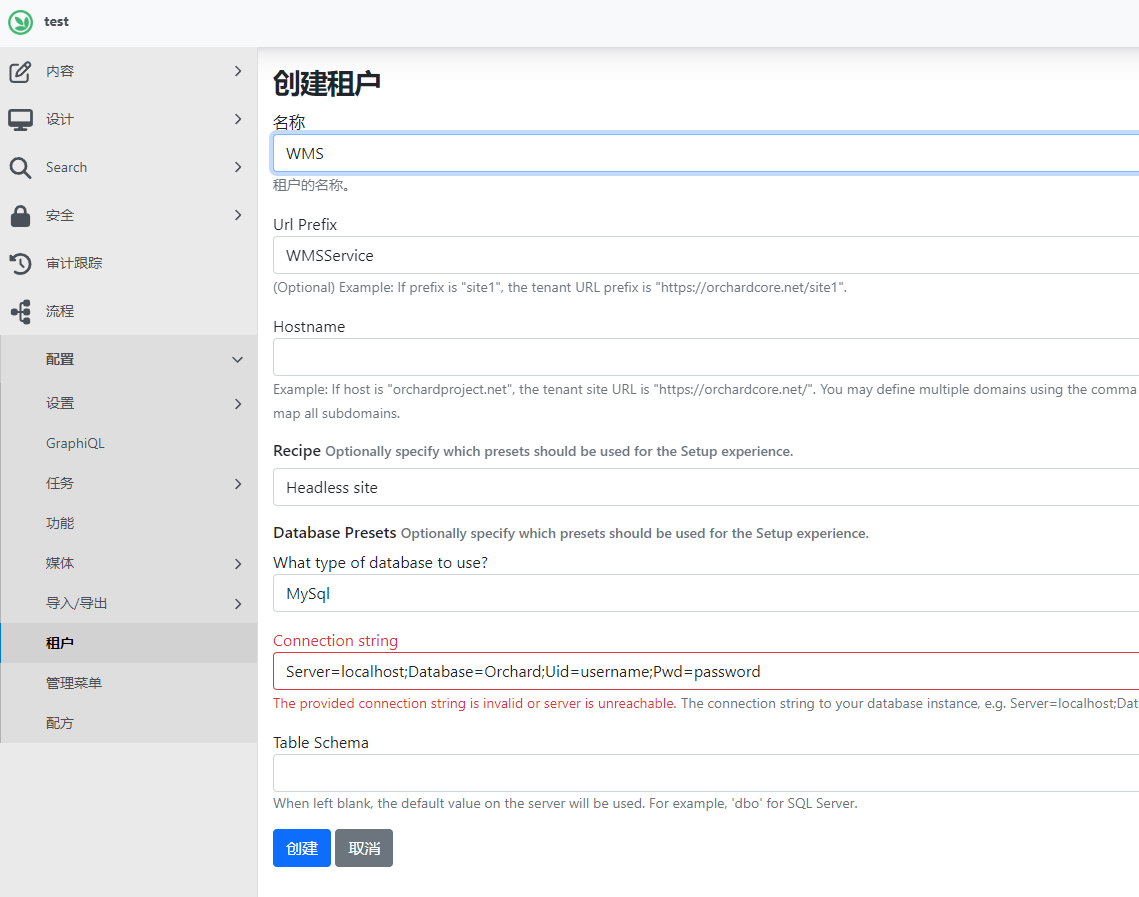This screenshot has height=897, width=1139.
Task: Expand the 导入/导出 submenu
Action: pos(237,603)
